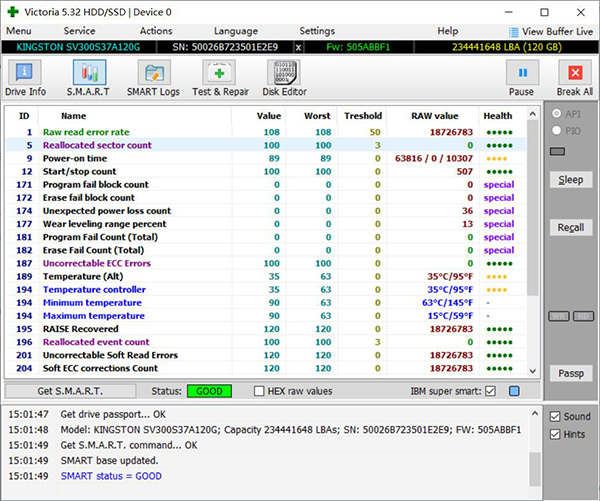The image size is (600, 501).
Task: Select the PIO radio button
Action: click(557, 130)
